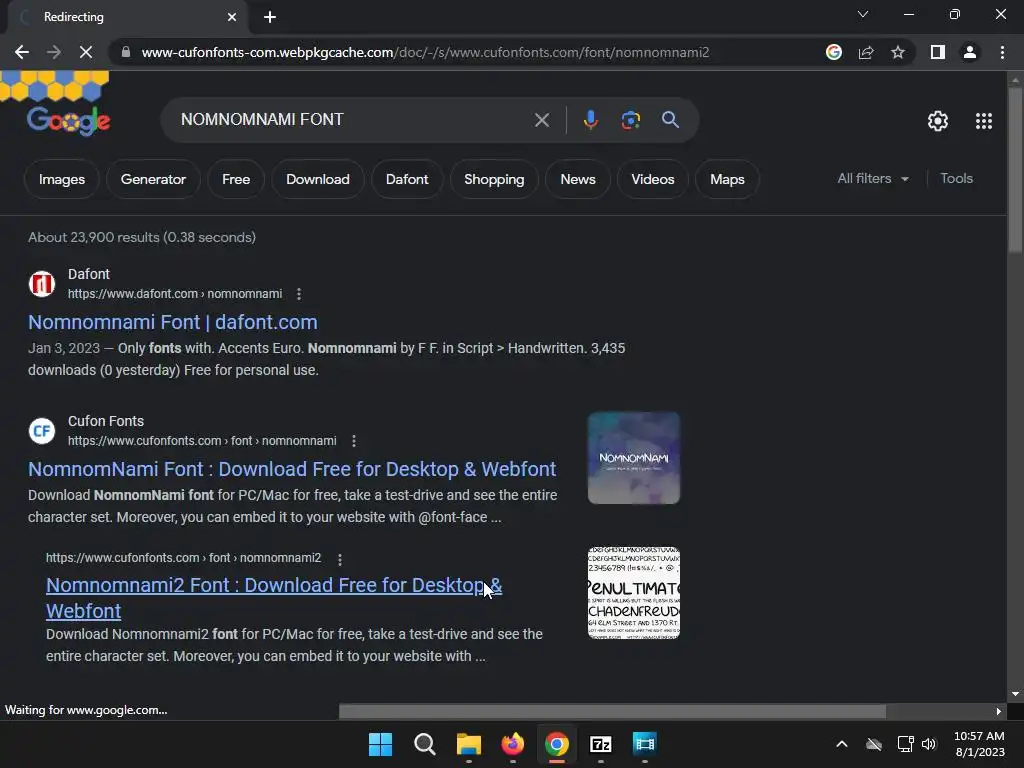Bookmark this page with the star
Viewport: 1024px width, 768px height.
pos(898,52)
